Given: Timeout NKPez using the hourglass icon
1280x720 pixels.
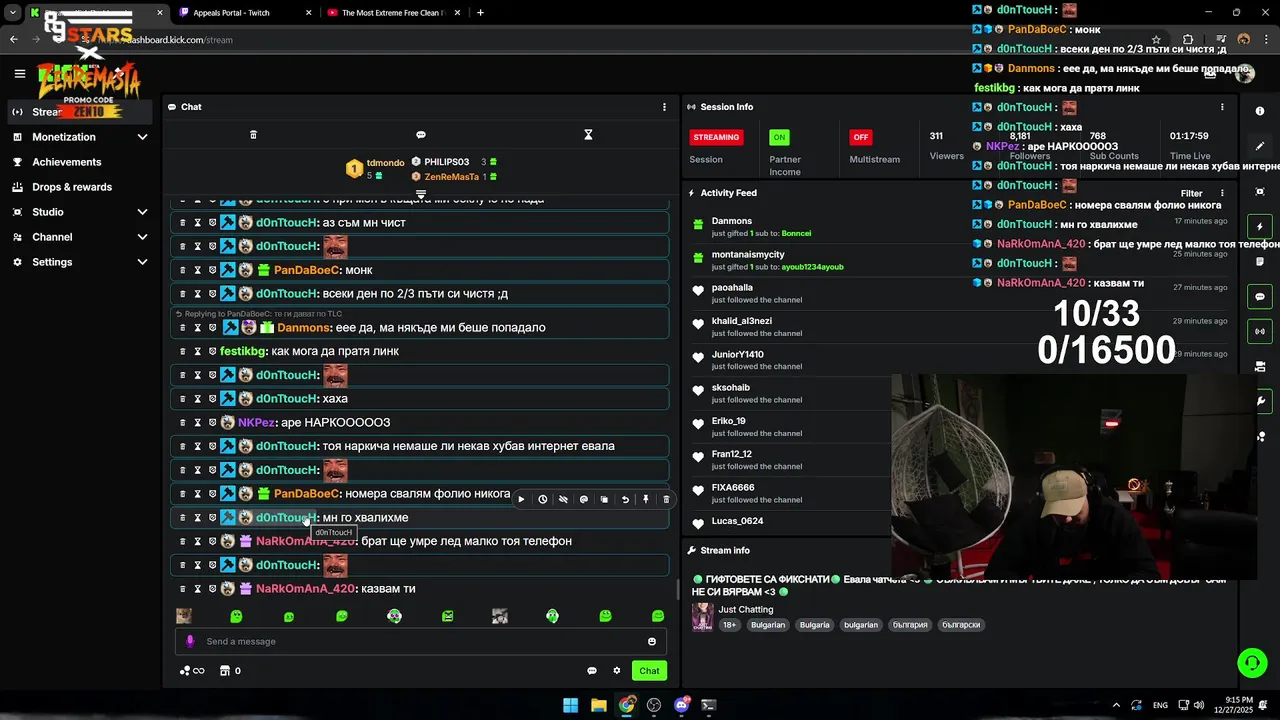Looking at the screenshot, I should point(198,423).
